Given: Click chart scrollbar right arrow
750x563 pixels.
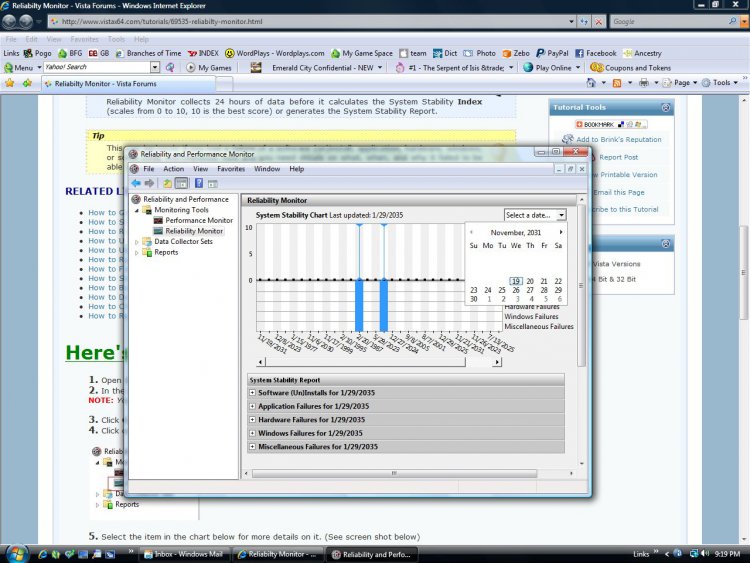Looking at the screenshot, I should [x=497, y=362].
